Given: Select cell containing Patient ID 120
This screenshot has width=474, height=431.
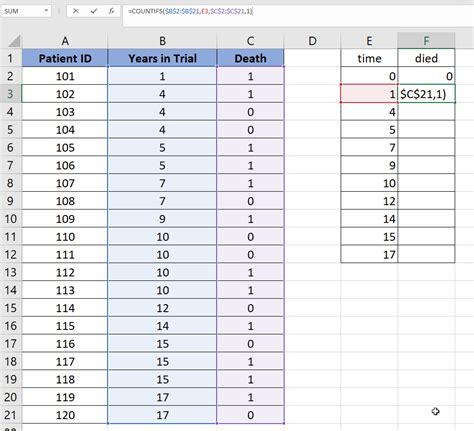Looking at the screenshot, I should pyautogui.click(x=65, y=415).
